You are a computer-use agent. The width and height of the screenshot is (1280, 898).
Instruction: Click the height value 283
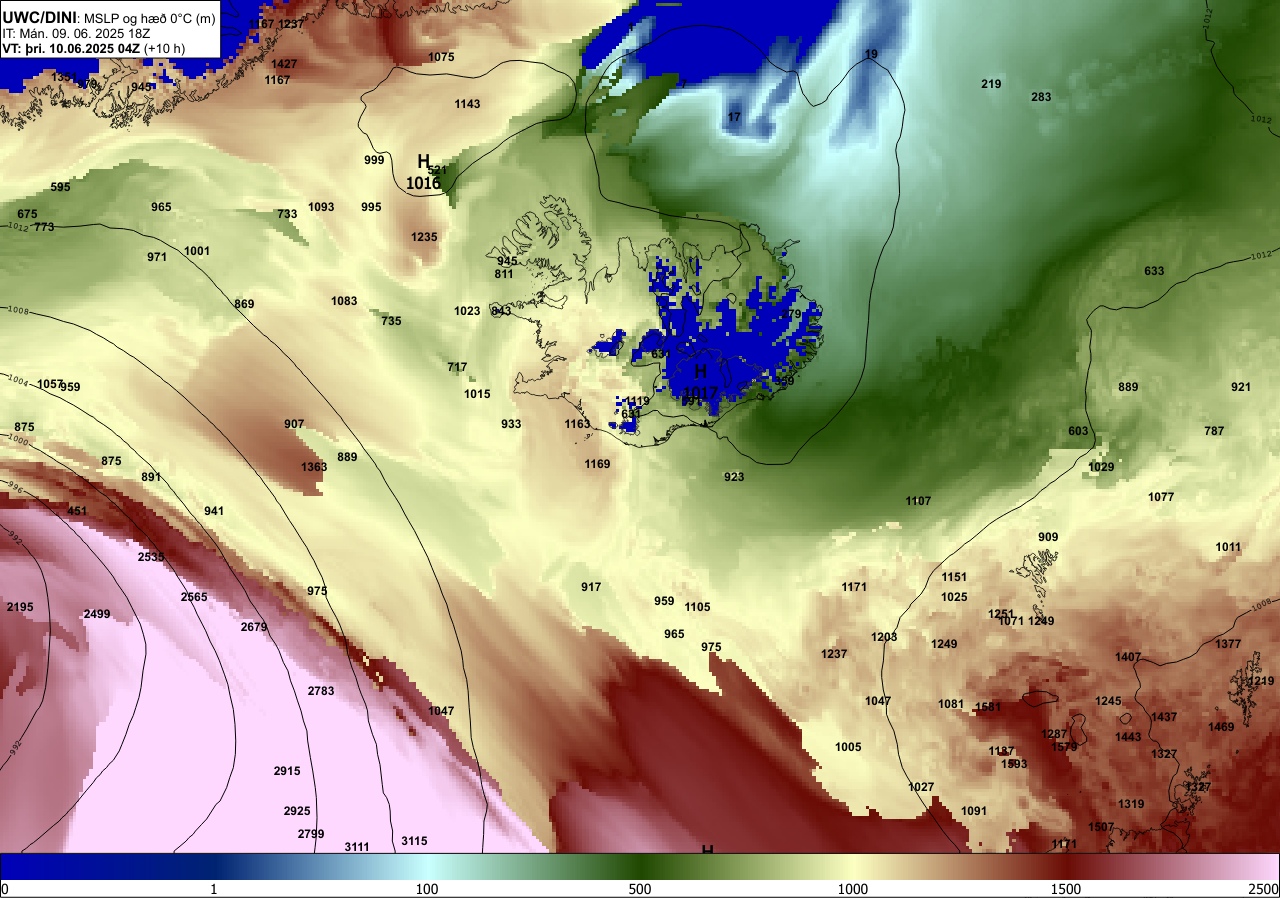1041,97
